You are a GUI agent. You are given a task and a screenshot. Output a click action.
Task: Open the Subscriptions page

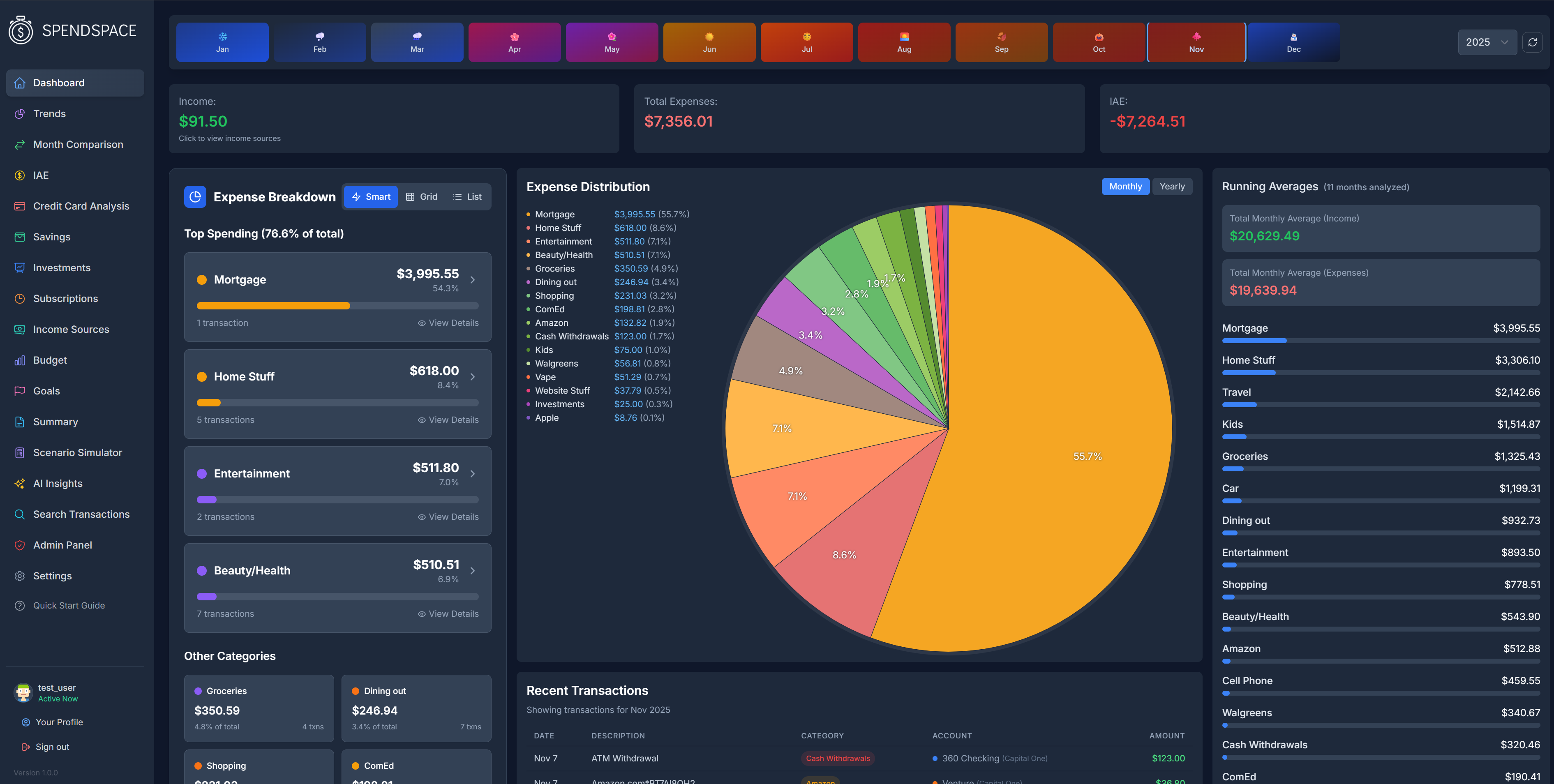click(65, 298)
